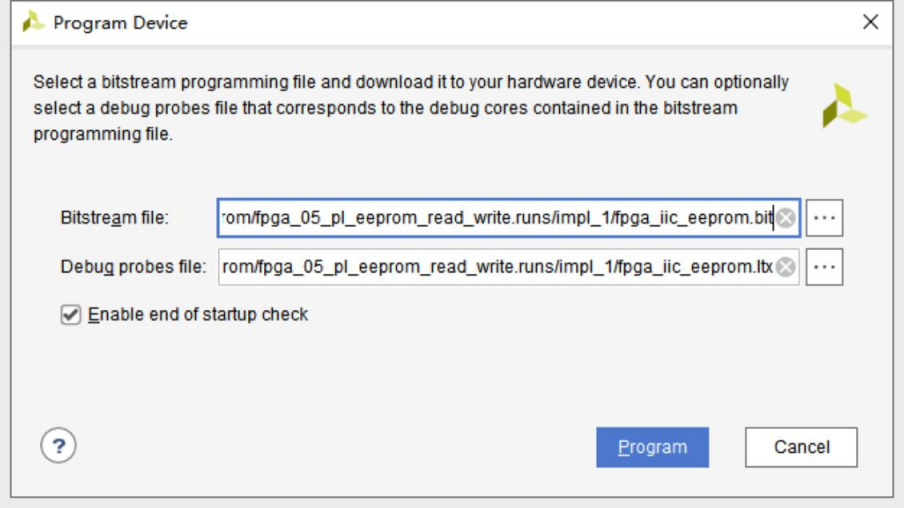Viewport: 904px width, 508px height.
Task: Click the 'Enable end of startup check' label
Action: [198, 315]
